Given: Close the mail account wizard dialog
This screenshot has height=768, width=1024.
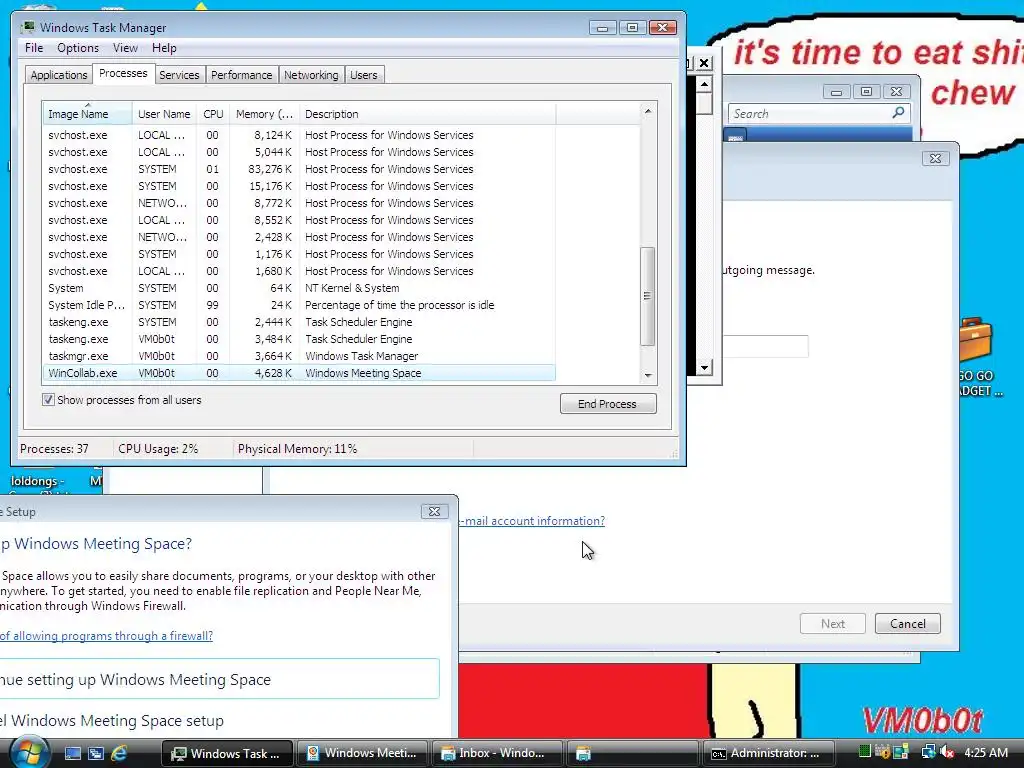Looking at the screenshot, I should tap(935, 159).
